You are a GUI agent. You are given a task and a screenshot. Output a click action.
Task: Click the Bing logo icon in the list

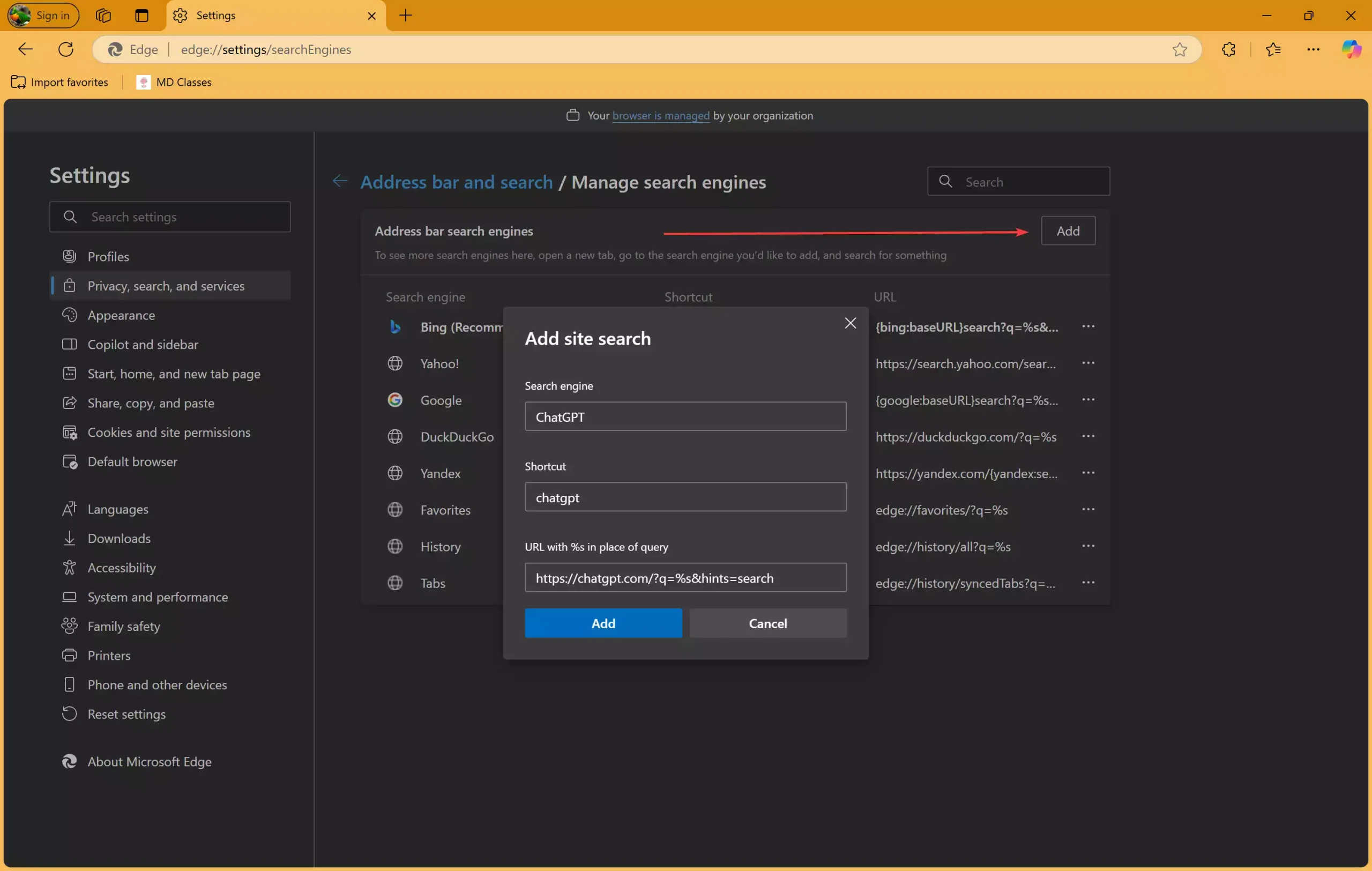click(395, 327)
